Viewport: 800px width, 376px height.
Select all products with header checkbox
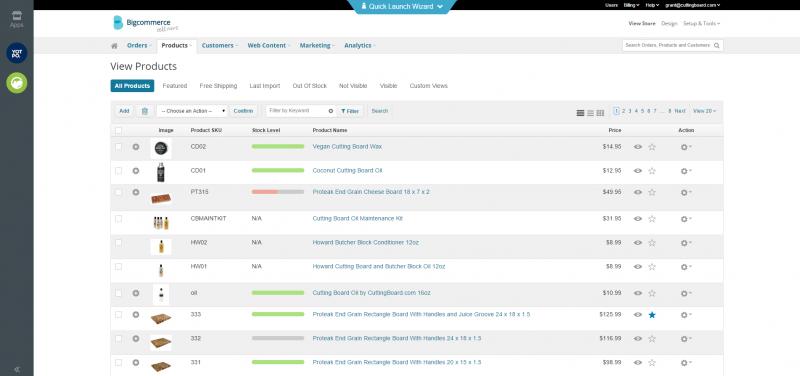[x=118, y=131]
